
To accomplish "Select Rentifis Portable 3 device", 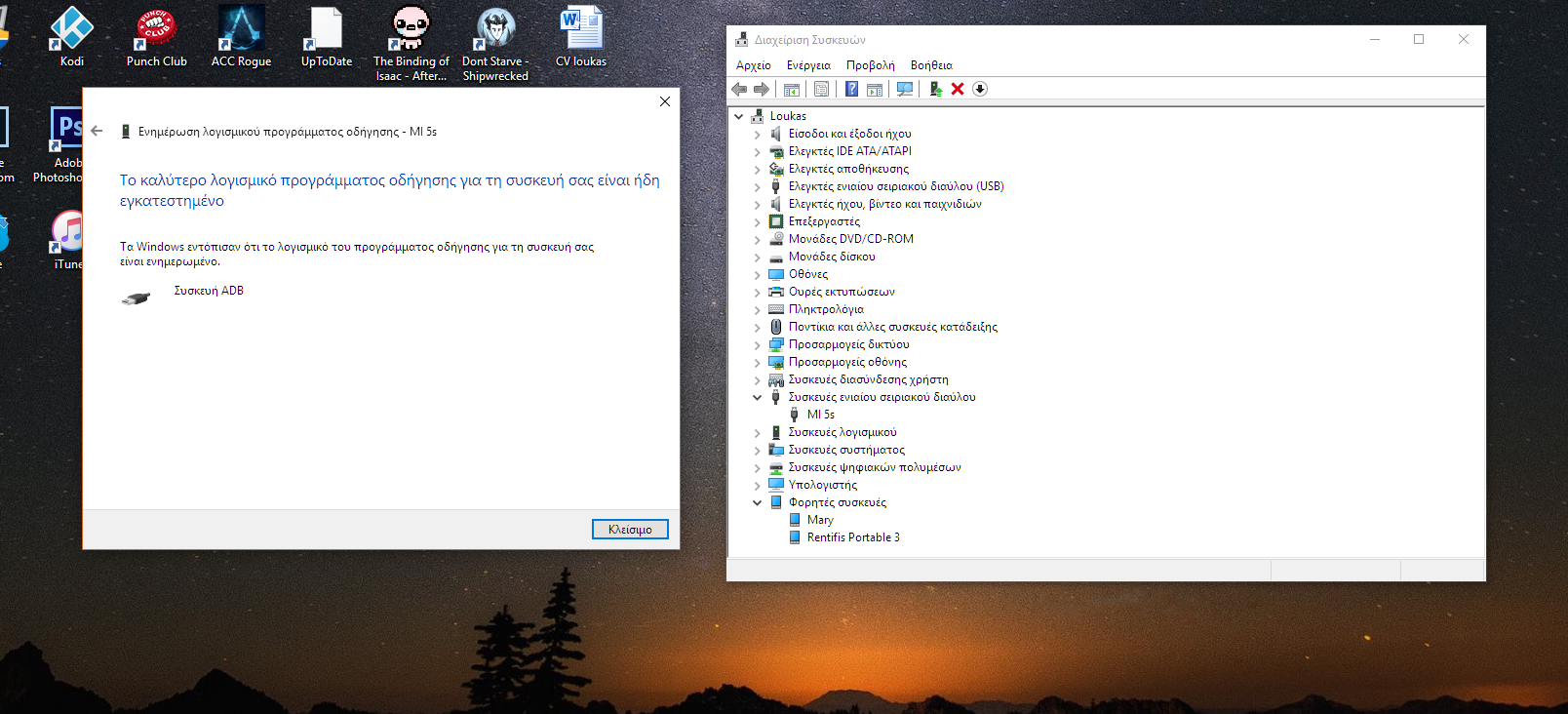I will [x=852, y=537].
